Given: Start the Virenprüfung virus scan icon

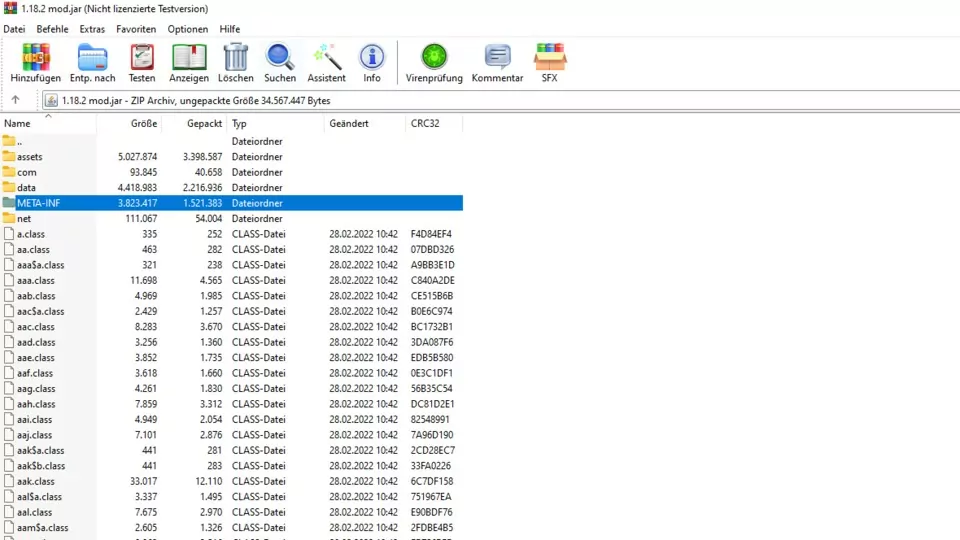Looking at the screenshot, I should (x=434, y=62).
